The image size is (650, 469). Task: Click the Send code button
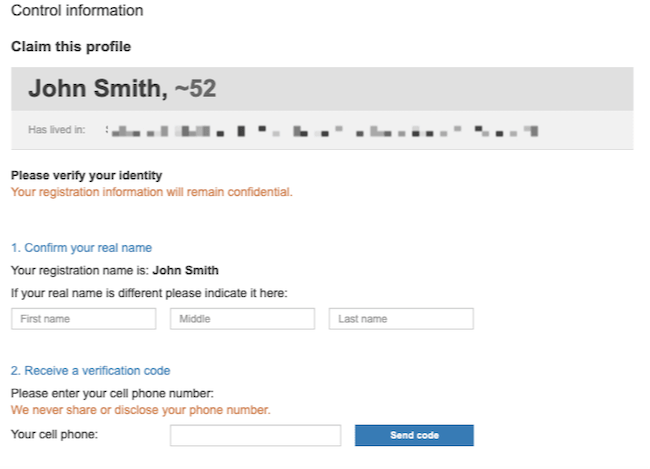click(414, 435)
